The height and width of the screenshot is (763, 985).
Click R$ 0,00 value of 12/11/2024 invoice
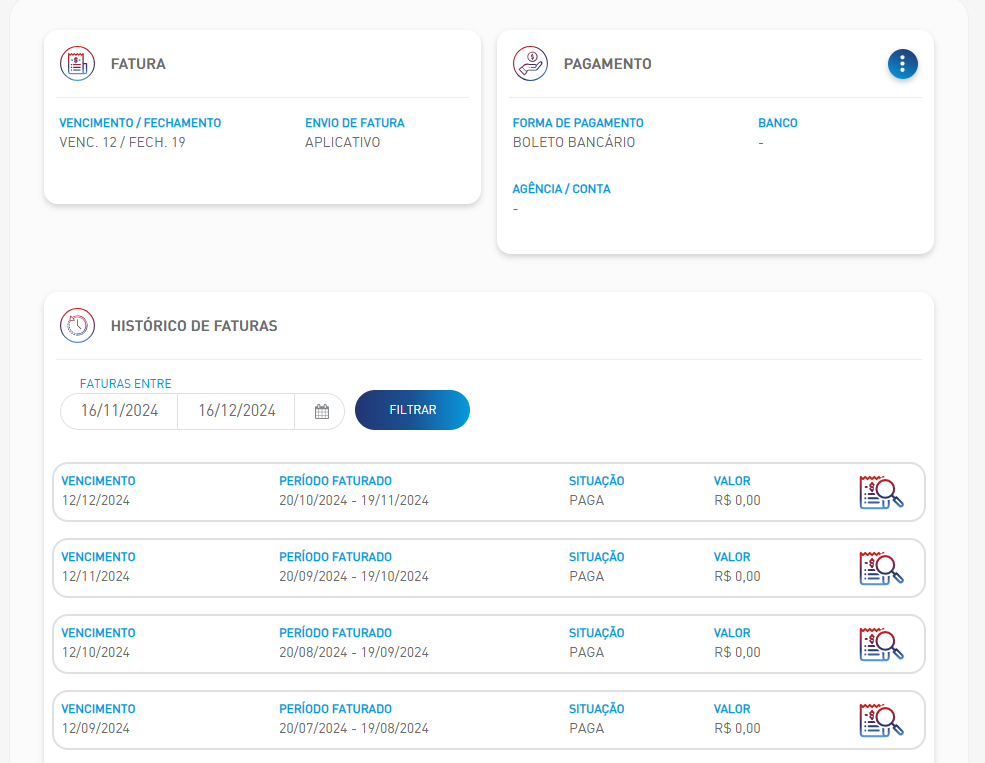click(737, 576)
